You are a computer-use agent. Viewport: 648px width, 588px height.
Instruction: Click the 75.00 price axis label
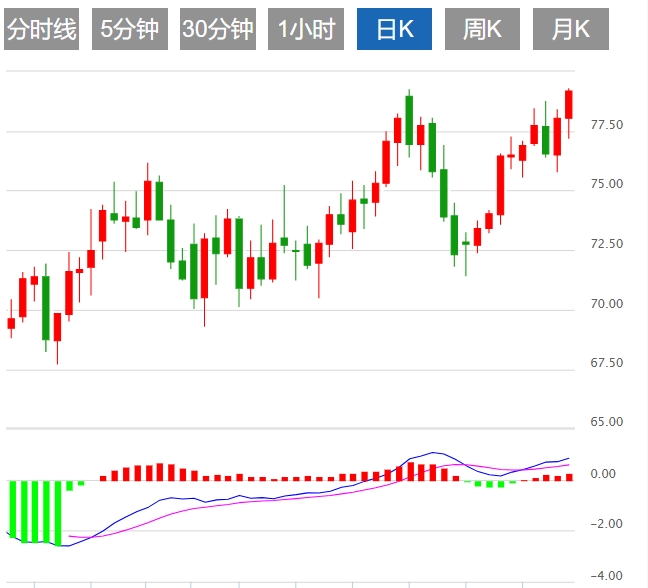coord(607,184)
